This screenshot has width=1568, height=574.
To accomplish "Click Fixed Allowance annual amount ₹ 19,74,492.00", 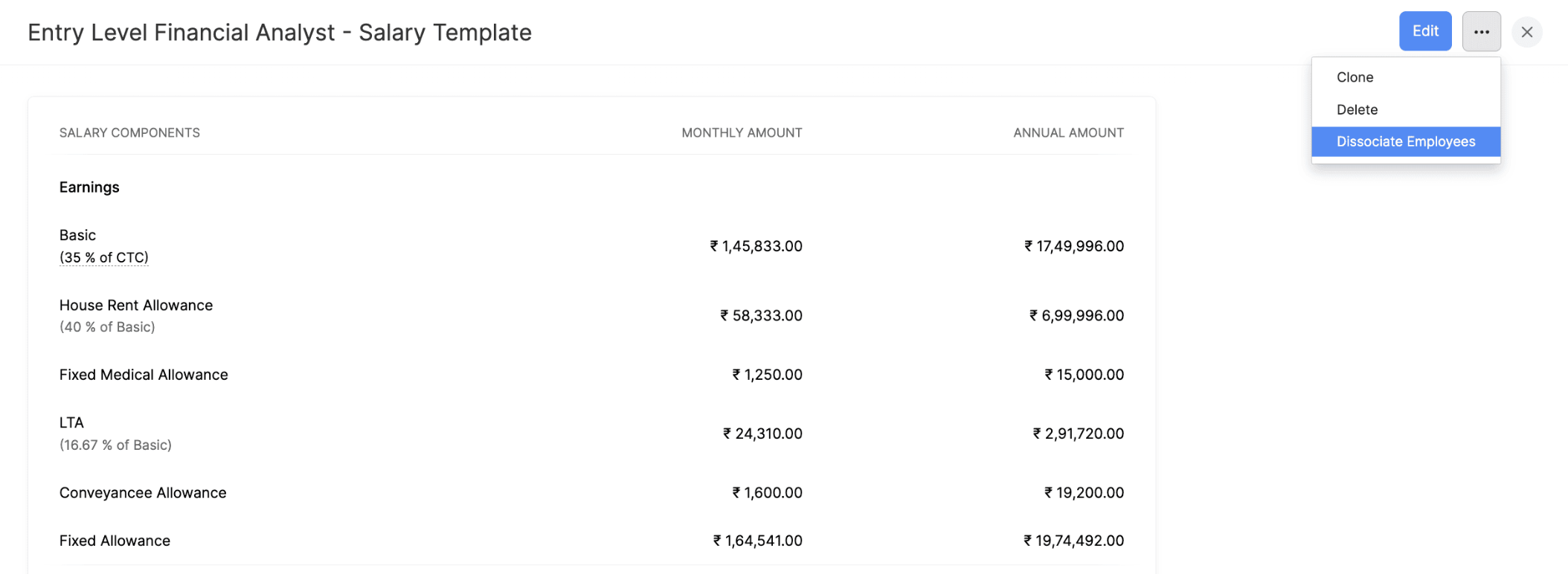I will tap(1073, 541).
